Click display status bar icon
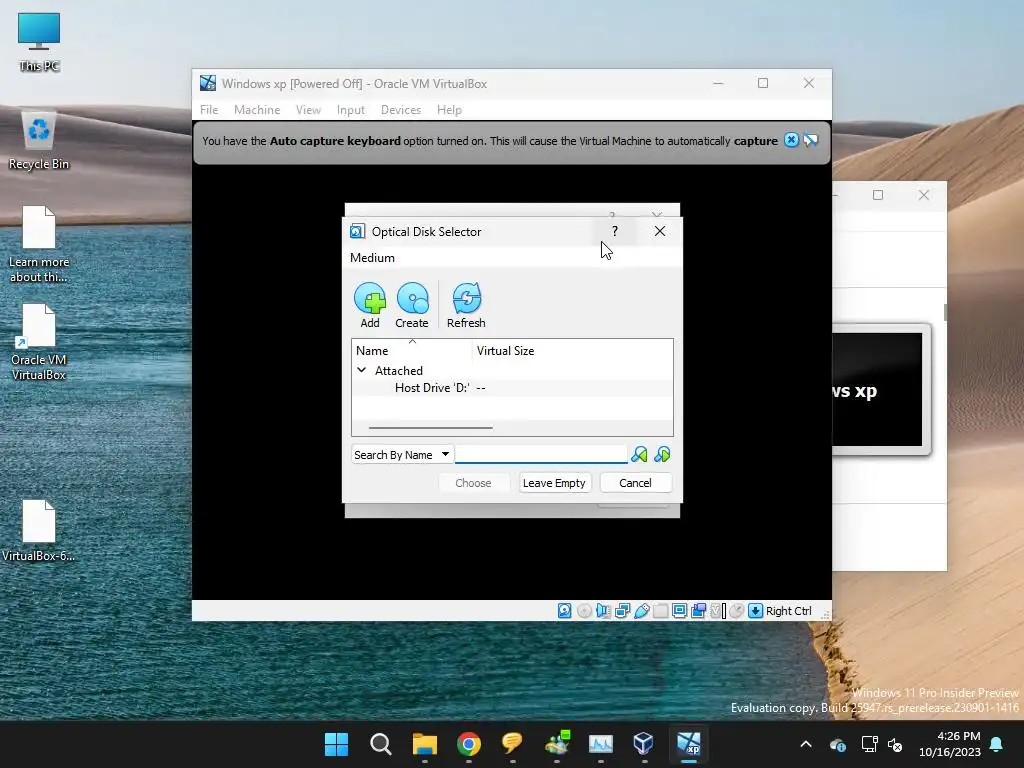The image size is (1024, 768). pos(679,611)
